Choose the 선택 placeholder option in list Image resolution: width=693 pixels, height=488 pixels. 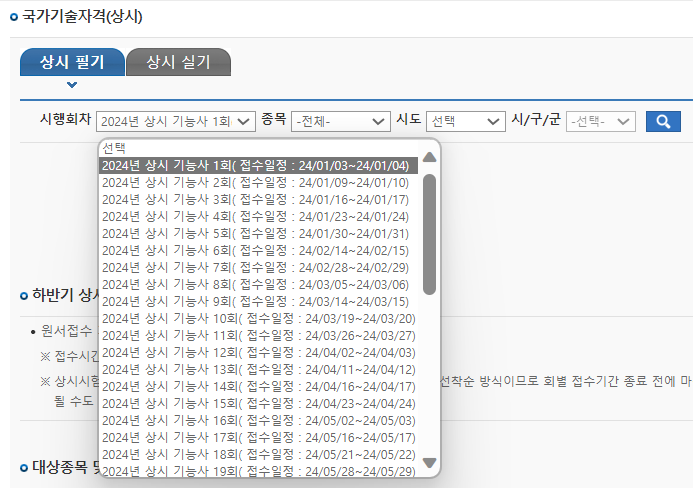point(259,149)
